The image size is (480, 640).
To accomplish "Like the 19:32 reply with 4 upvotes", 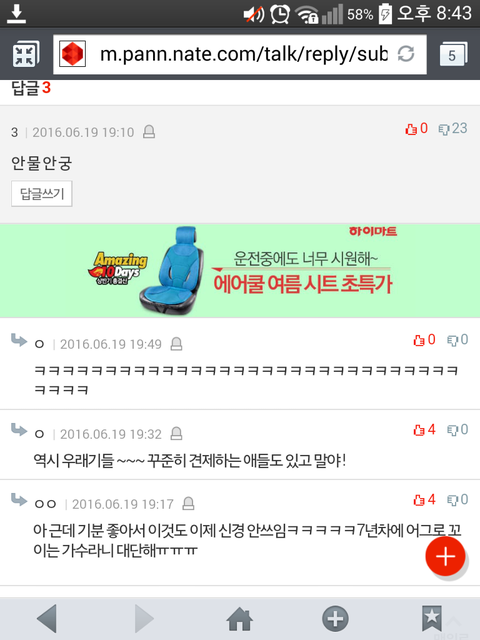I will point(424,430).
